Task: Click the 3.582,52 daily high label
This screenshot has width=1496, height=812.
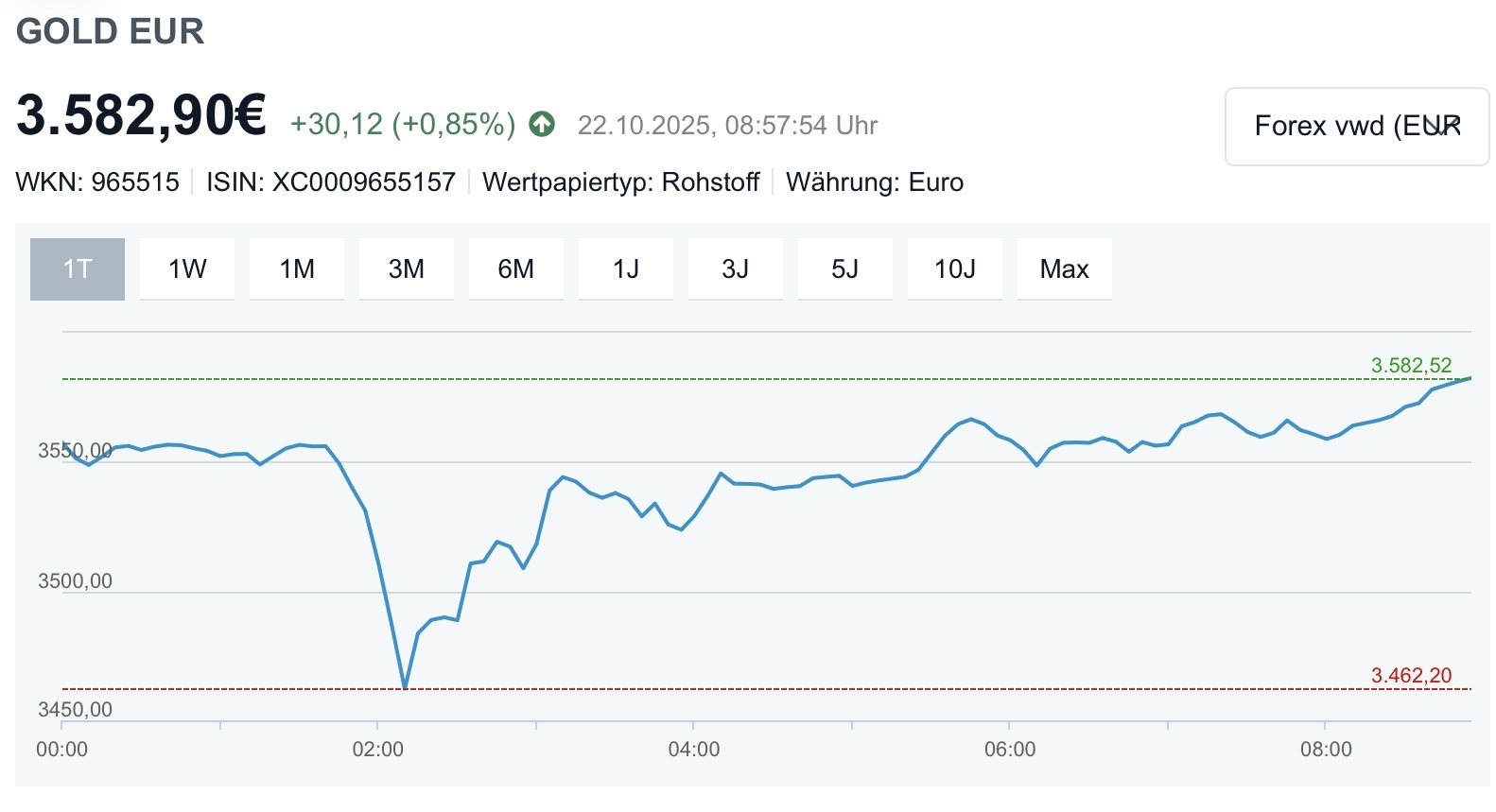Action: [1411, 366]
